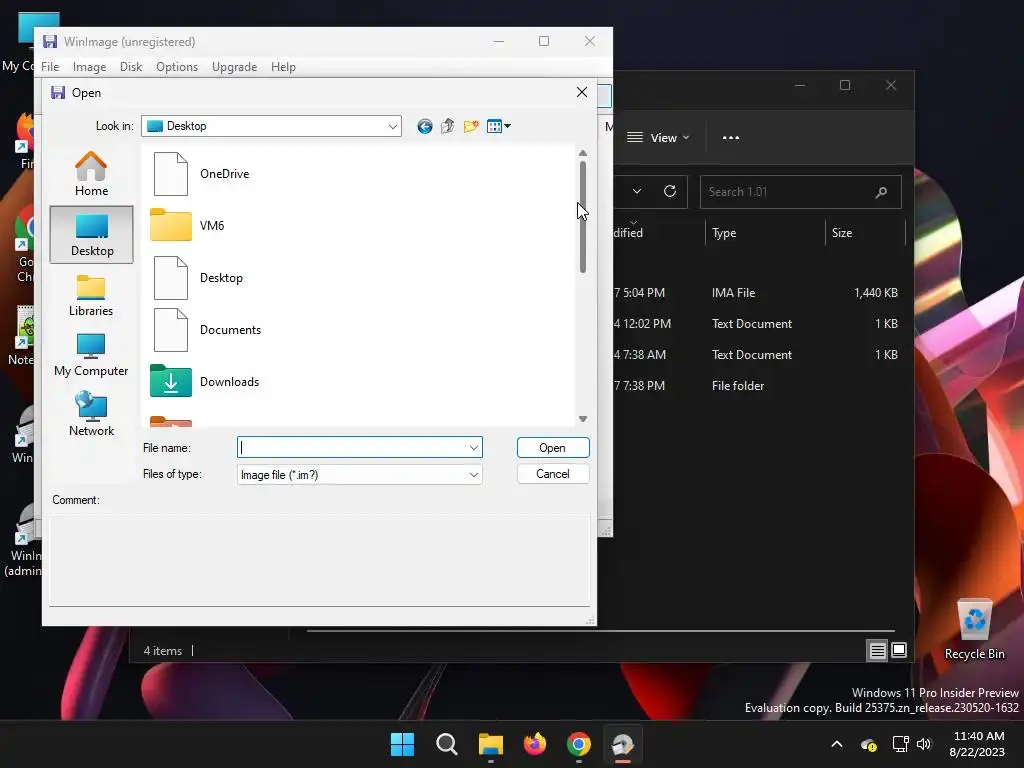Select the VM6 folder

click(188, 226)
